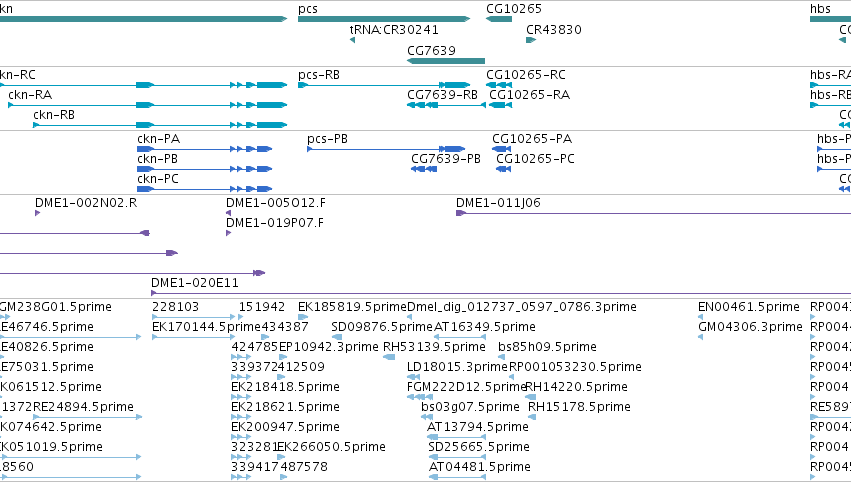Click the ckn-PA protein label
The width and height of the screenshot is (851, 482).
tap(158, 139)
